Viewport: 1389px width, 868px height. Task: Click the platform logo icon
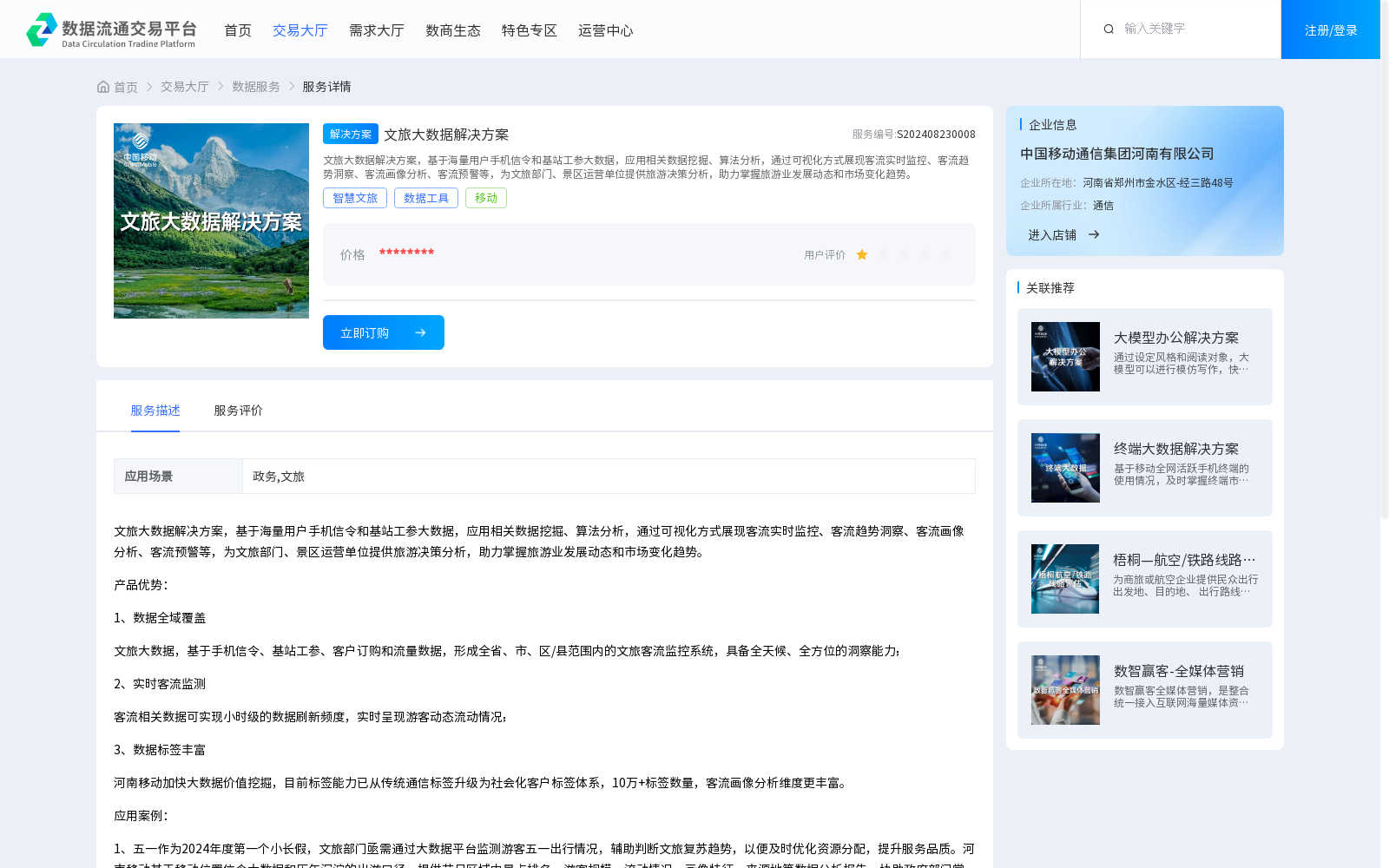[x=42, y=30]
